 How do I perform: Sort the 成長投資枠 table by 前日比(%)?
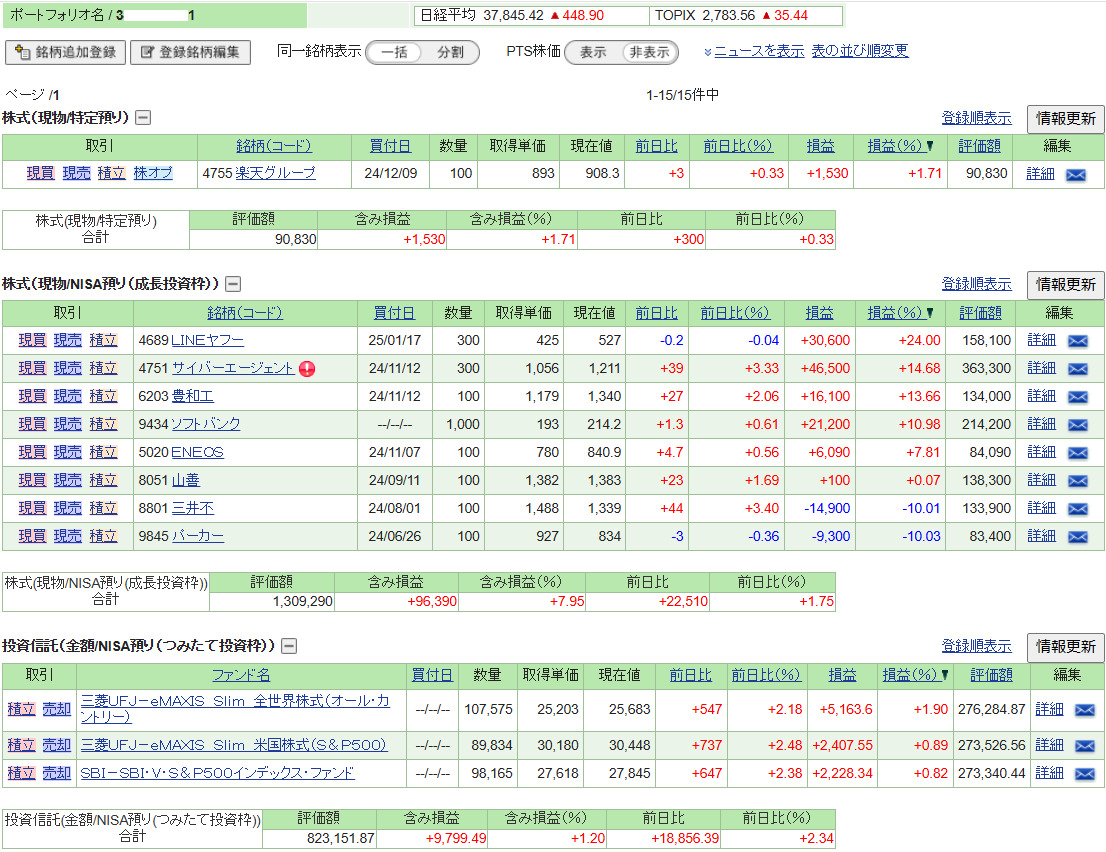click(x=734, y=313)
